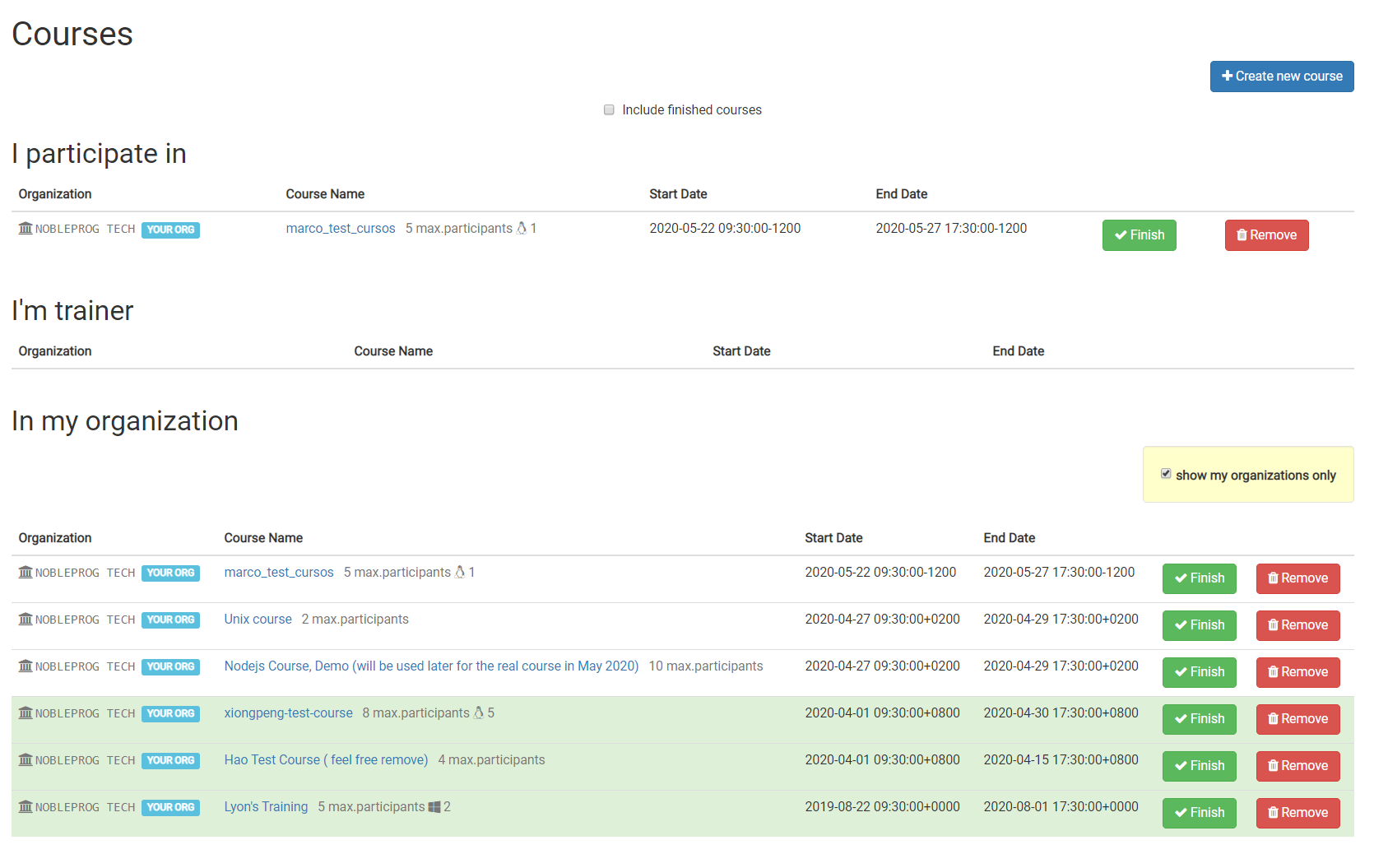1388x868 pixels.
Task: Click Start Date header in I'm trainer table
Action: tap(741, 351)
